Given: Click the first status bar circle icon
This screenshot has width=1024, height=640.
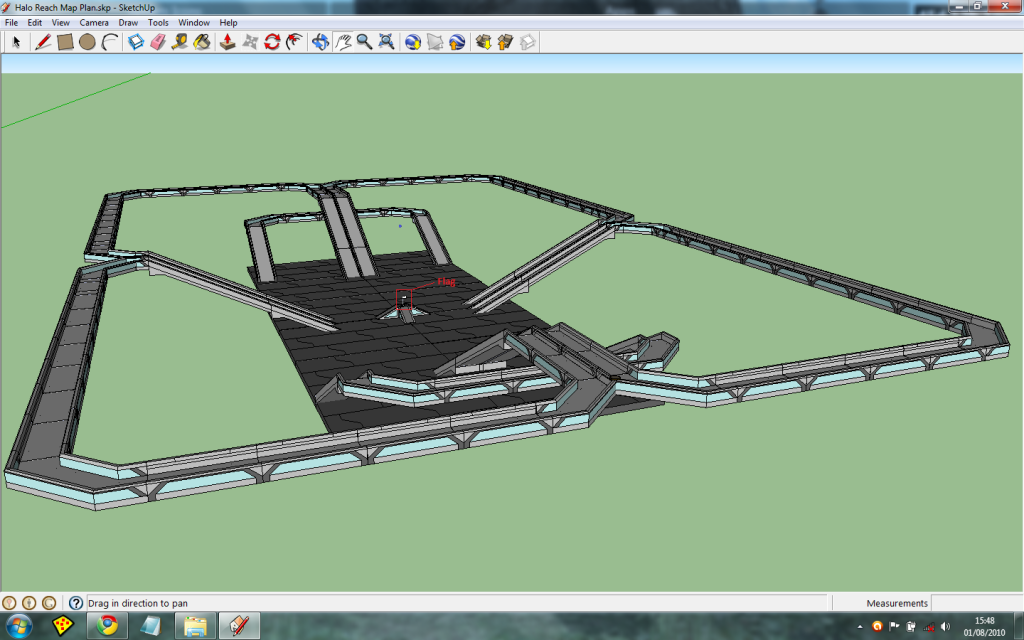Looking at the screenshot, I should (x=9, y=603).
